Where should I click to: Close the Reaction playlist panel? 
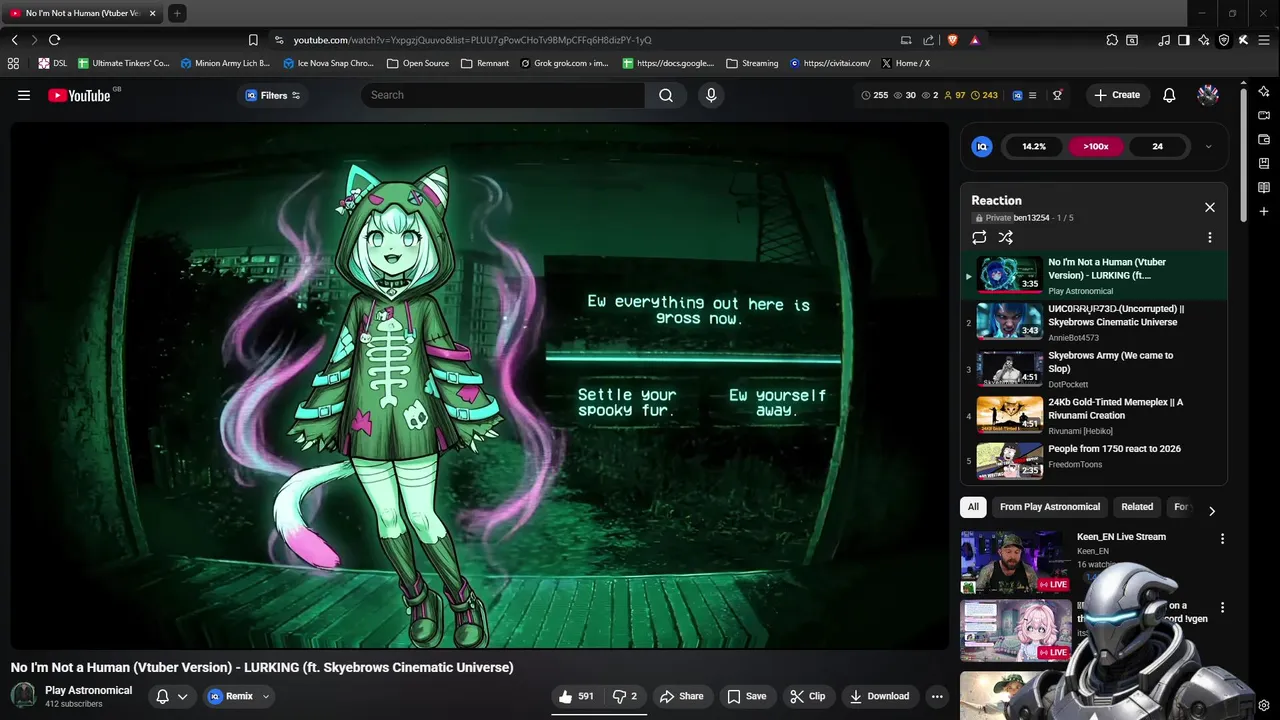point(1210,207)
